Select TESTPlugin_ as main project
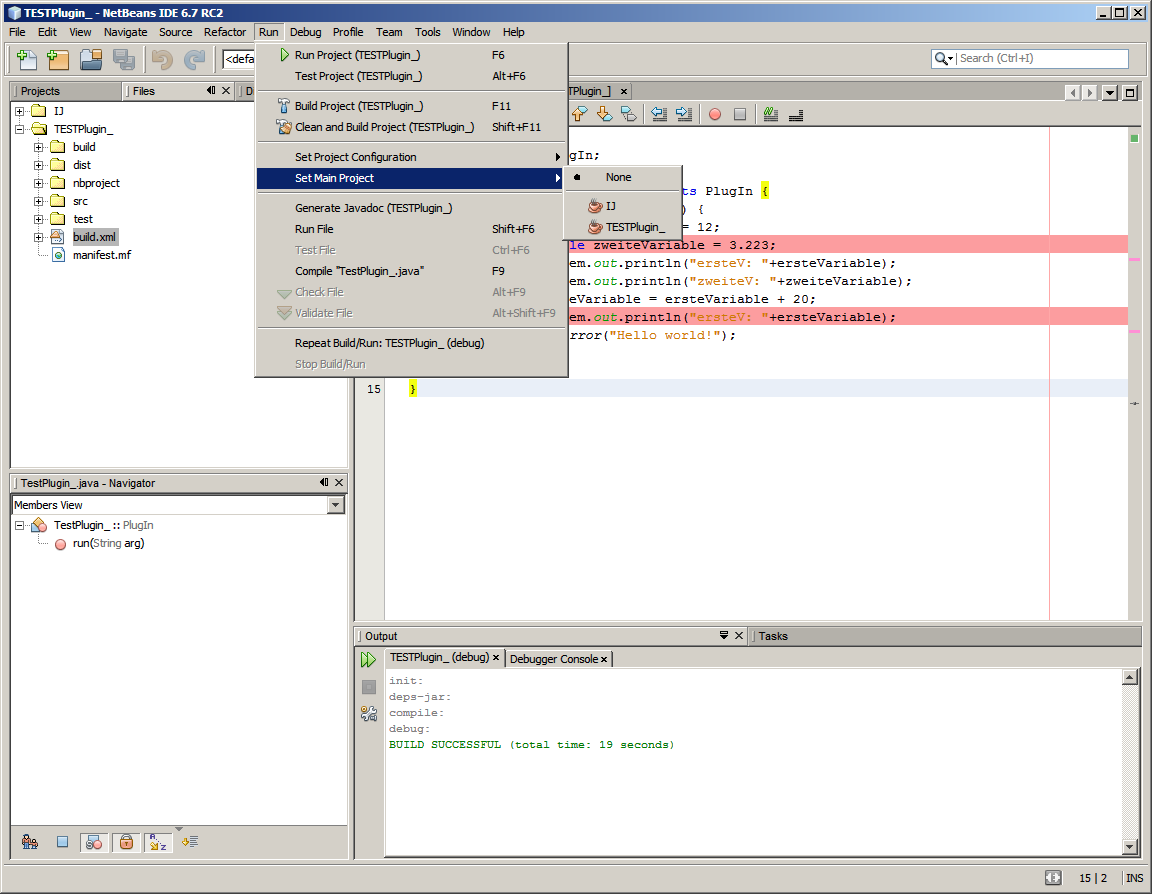 pyautogui.click(x=634, y=227)
